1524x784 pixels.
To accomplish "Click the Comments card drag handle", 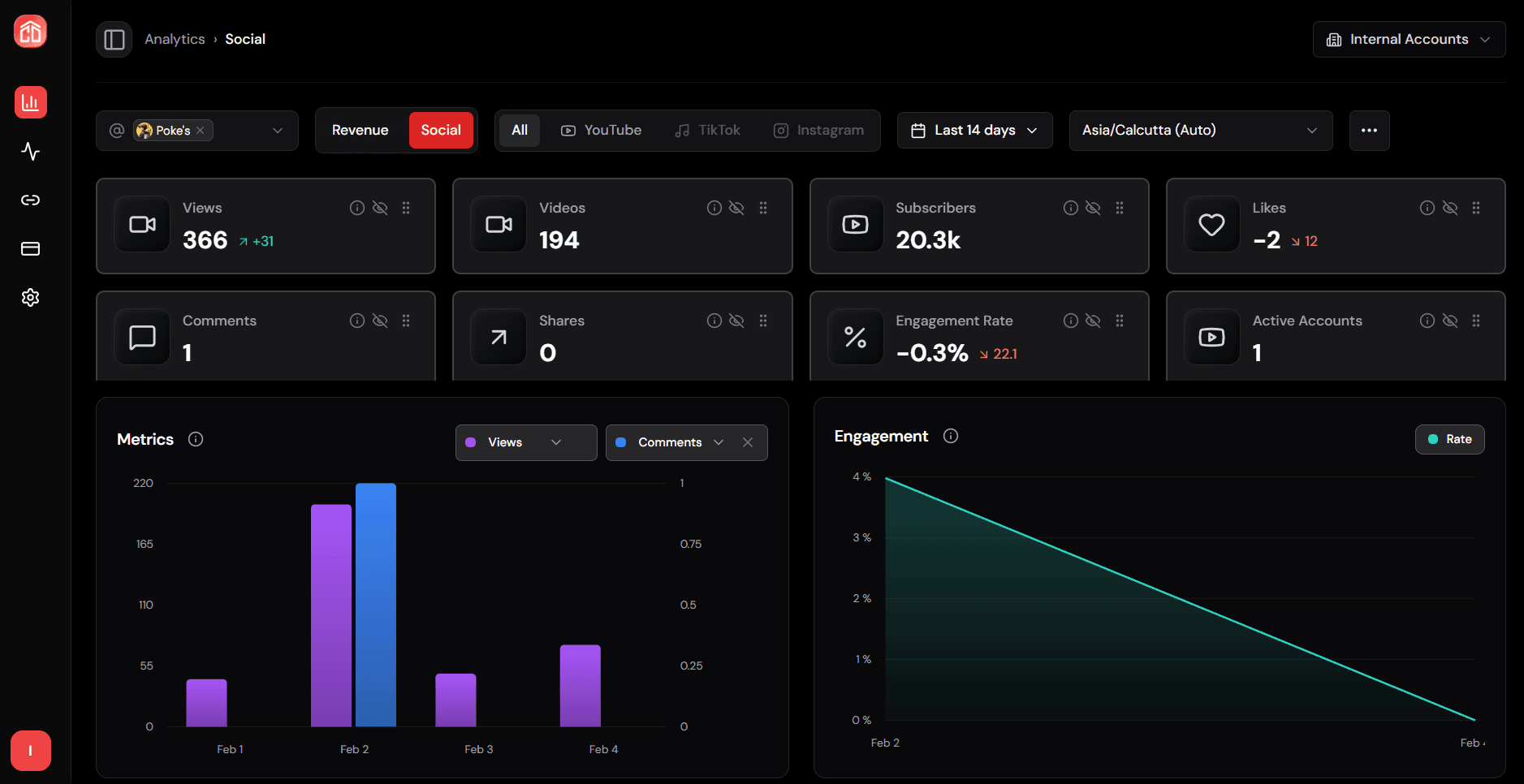I will [x=406, y=321].
